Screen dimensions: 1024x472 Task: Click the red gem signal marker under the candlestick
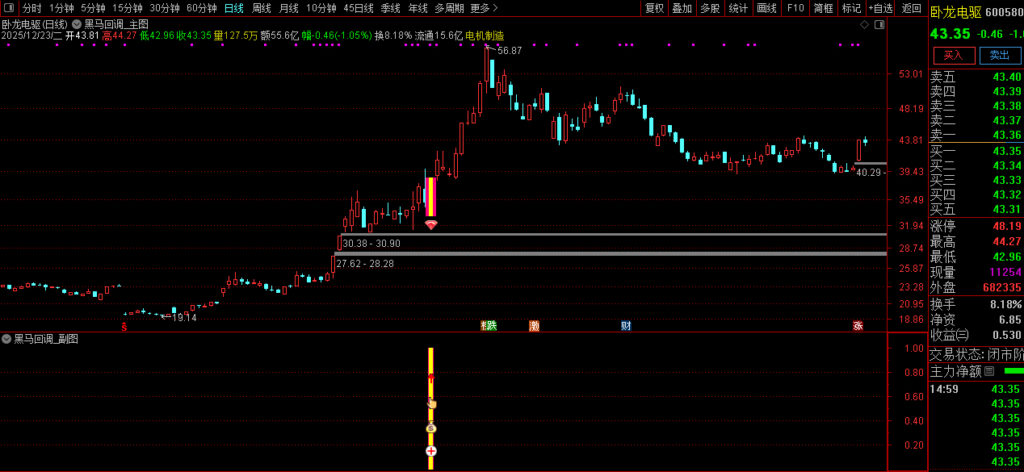pyautogui.click(x=431, y=225)
